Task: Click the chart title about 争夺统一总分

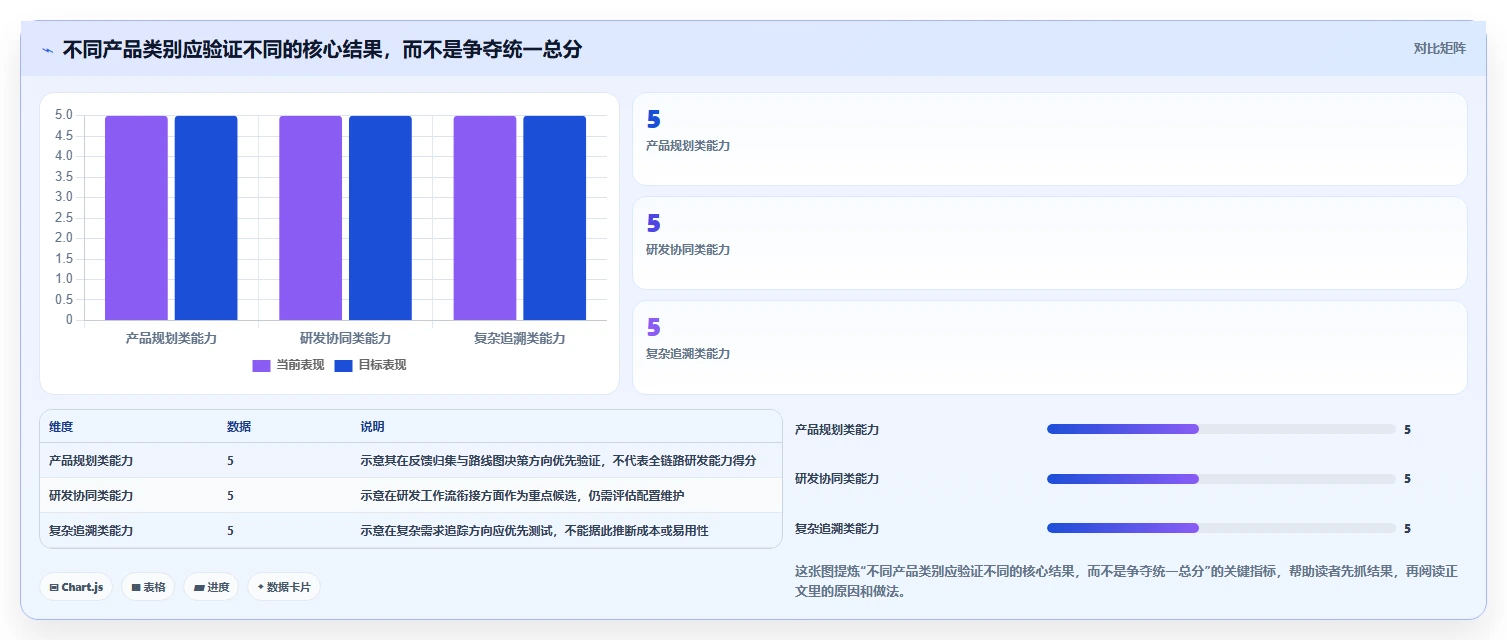Action: (x=322, y=49)
